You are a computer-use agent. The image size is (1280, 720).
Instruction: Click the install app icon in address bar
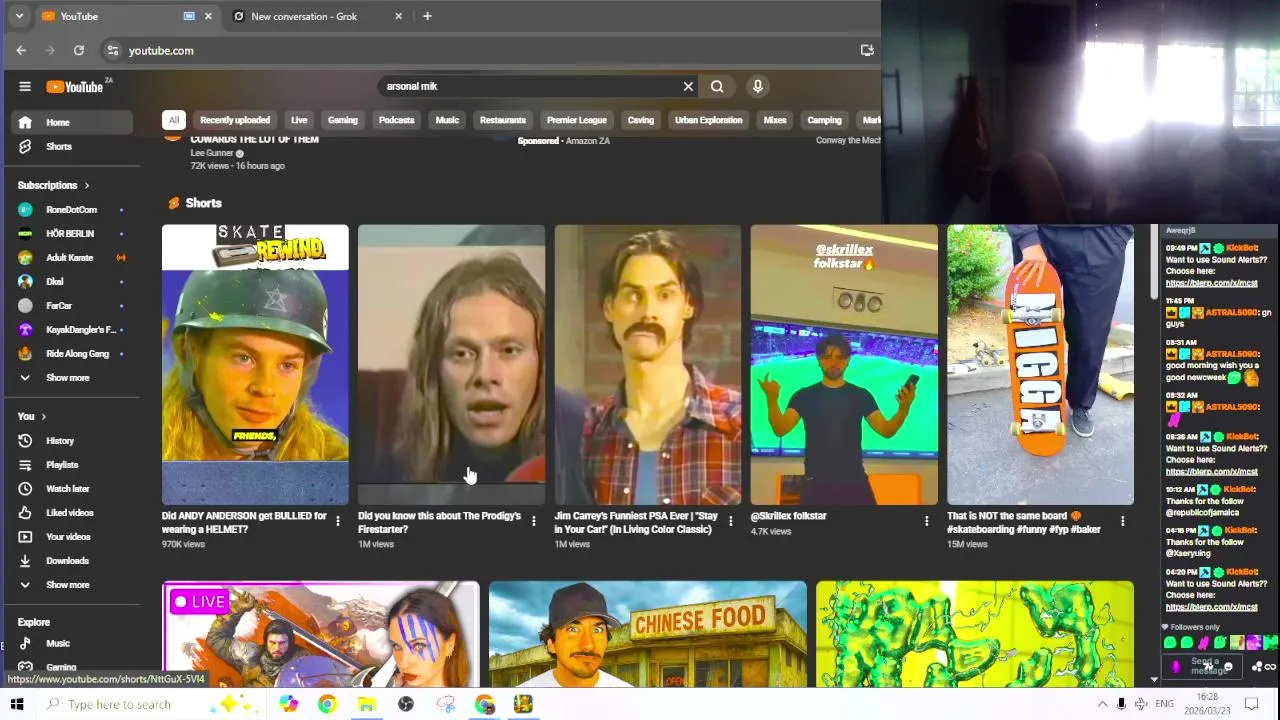coord(867,50)
